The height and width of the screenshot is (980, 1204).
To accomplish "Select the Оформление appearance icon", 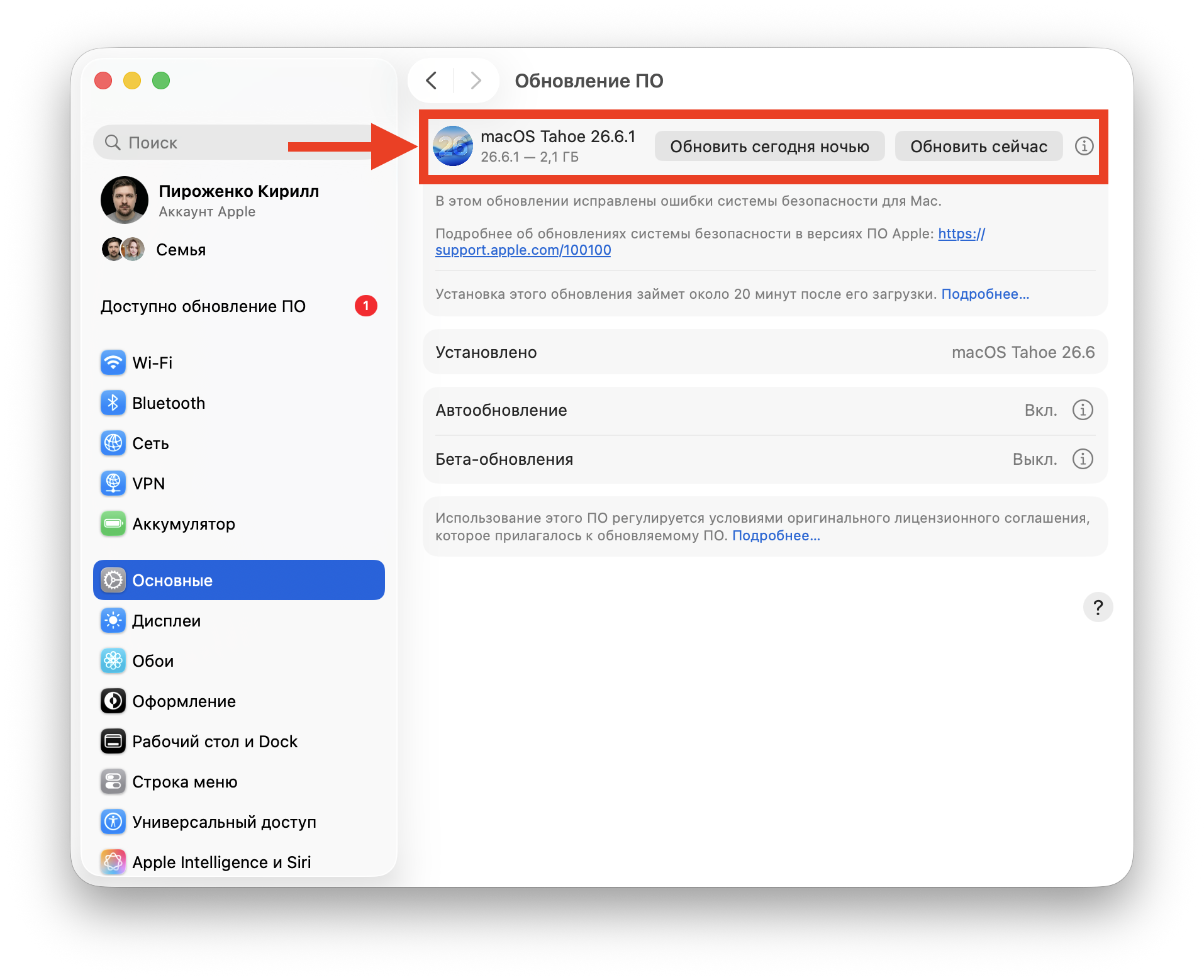I will (113, 701).
